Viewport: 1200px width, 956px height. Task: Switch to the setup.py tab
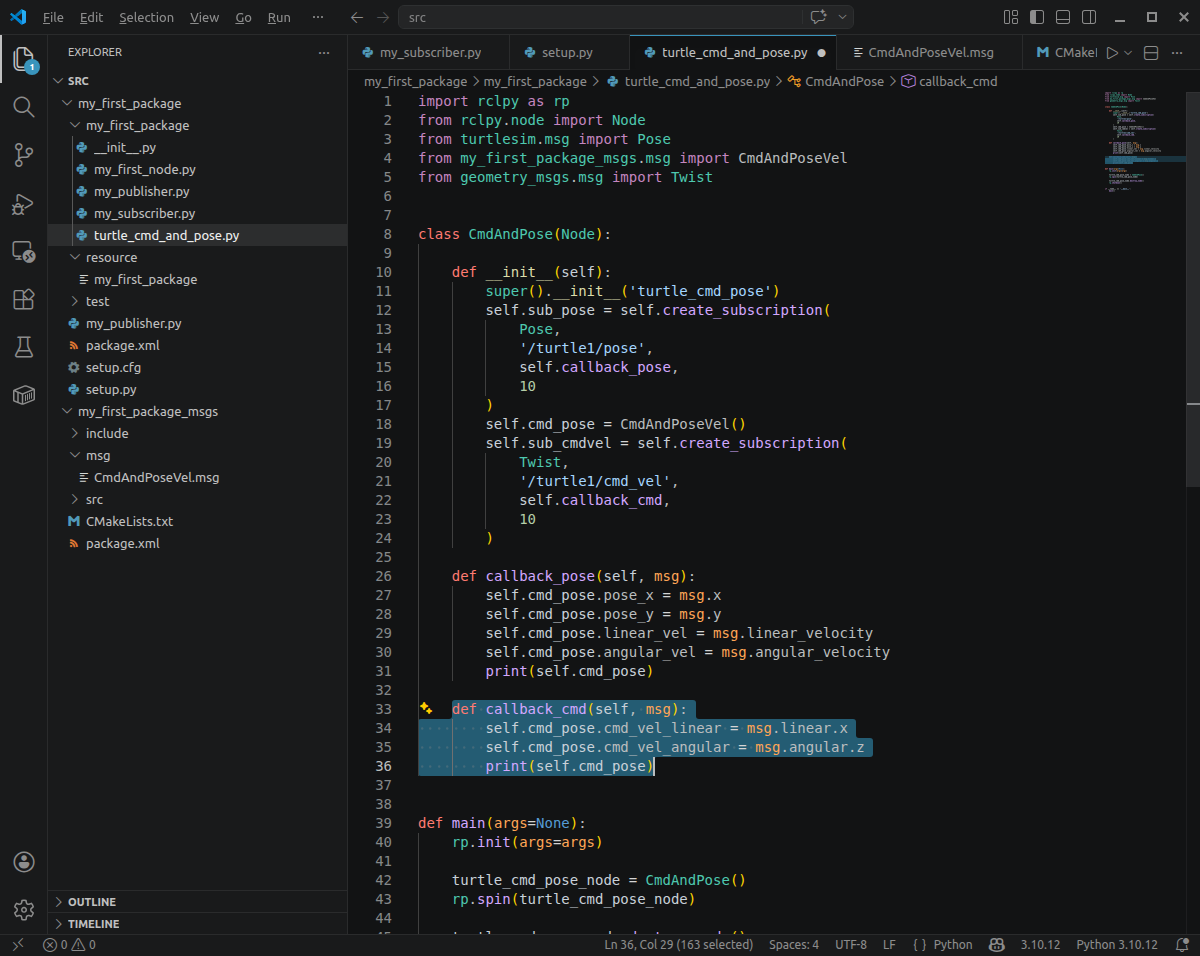tap(569, 52)
